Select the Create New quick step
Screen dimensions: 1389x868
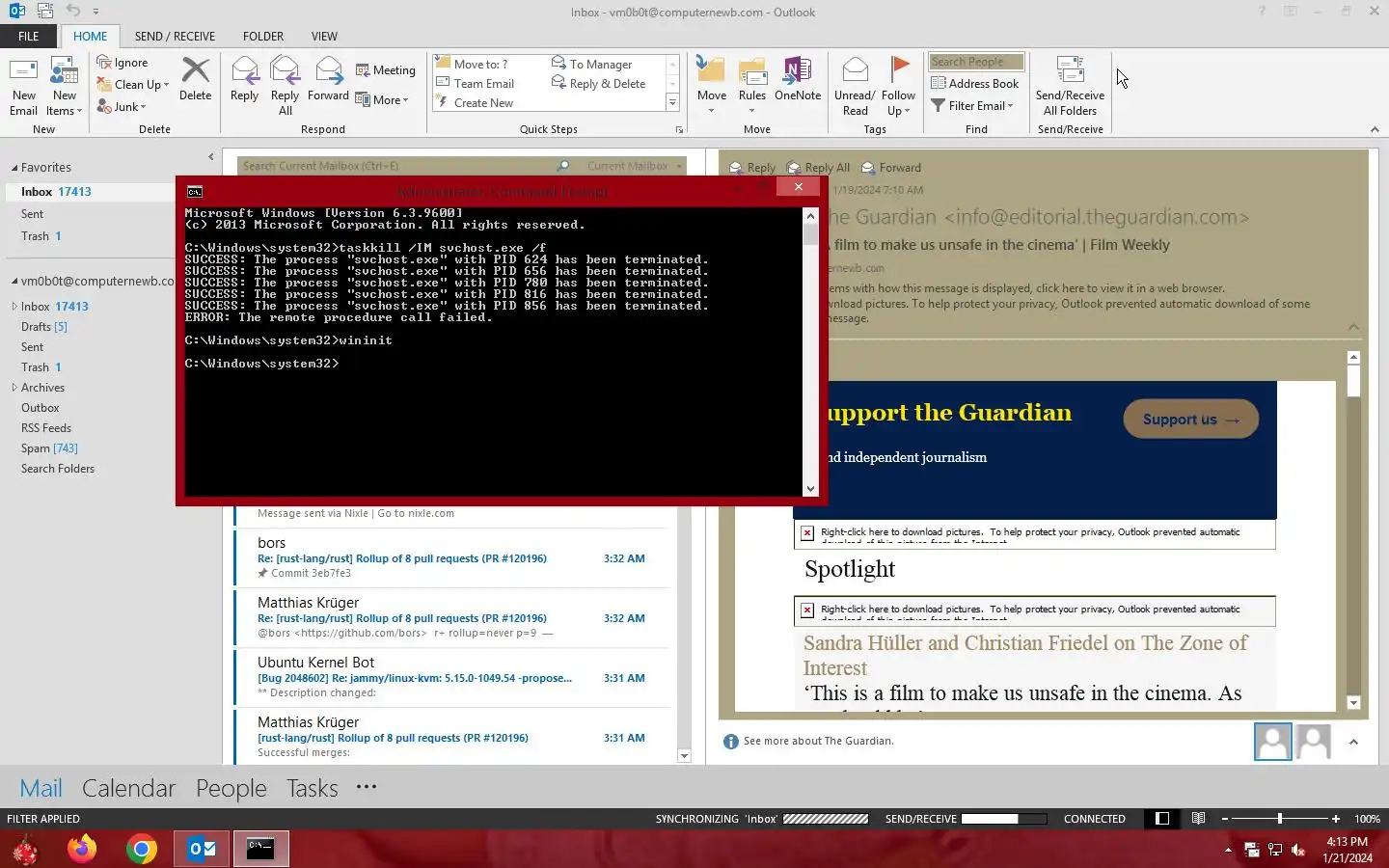click(x=474, y=103)
